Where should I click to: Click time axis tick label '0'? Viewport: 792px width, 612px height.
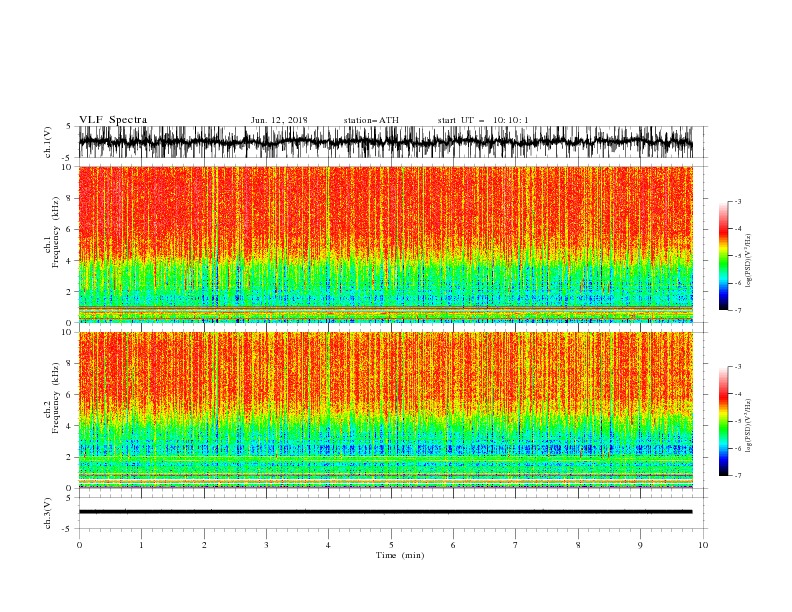[79, 545]
